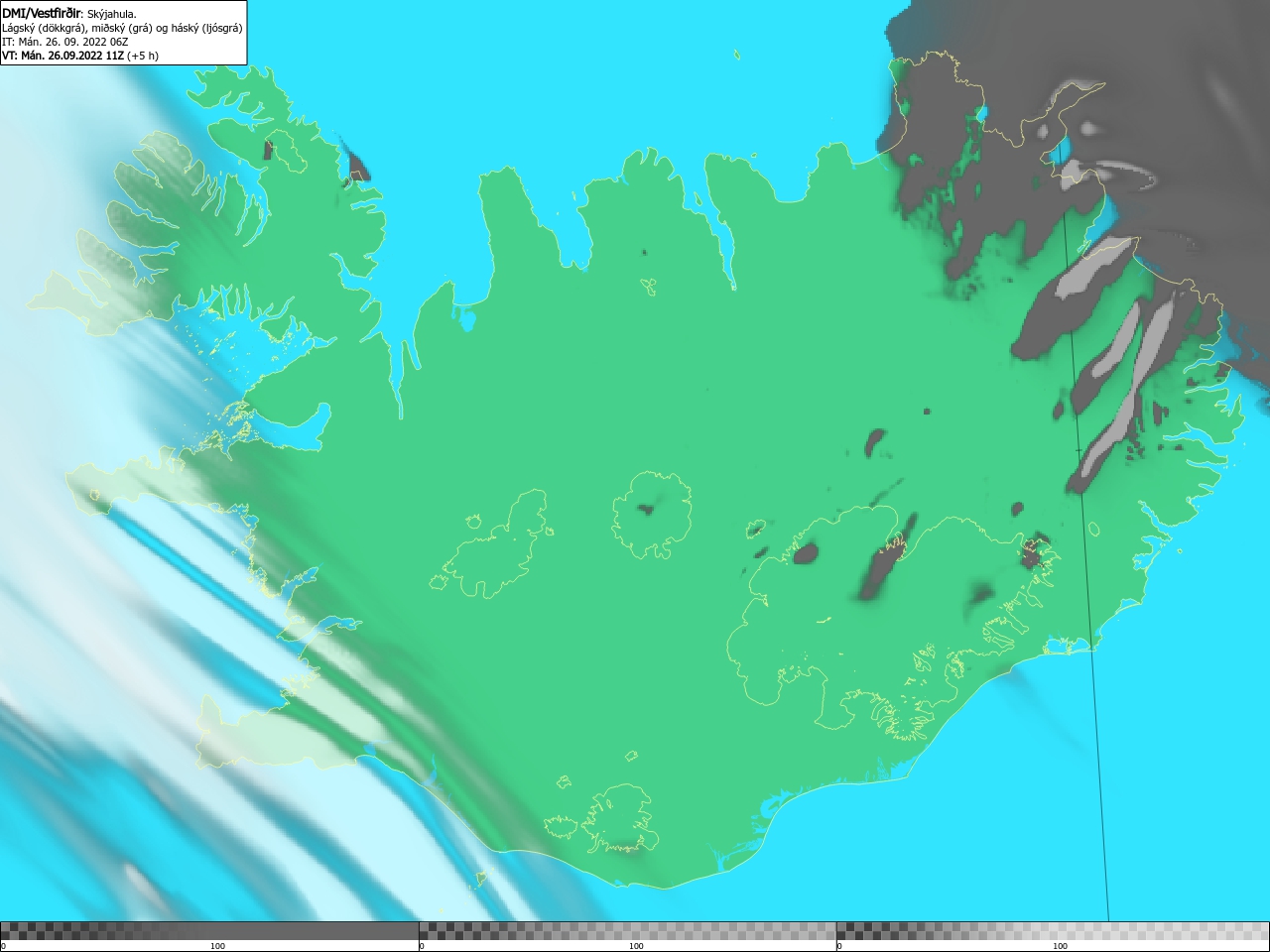Click the "DMI/Vestfirðir" title text
The width and height of the screenshot is (1270, 952).
coord(41,13)
